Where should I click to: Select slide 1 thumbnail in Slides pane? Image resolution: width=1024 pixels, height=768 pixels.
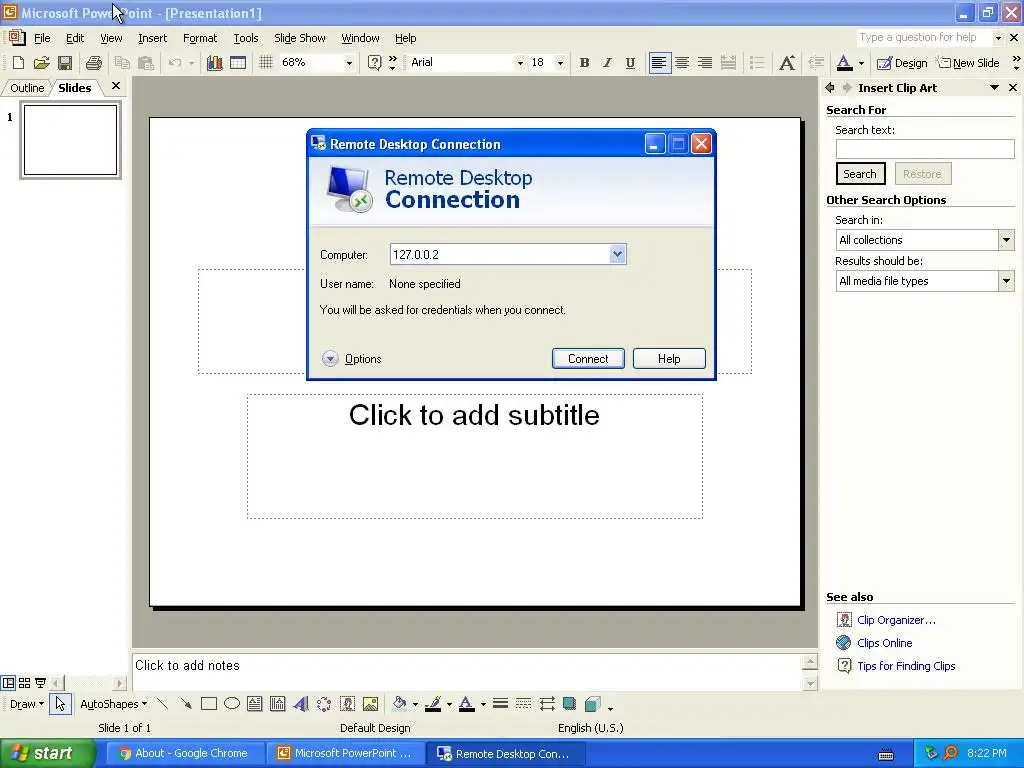click(x=71, y=140)
